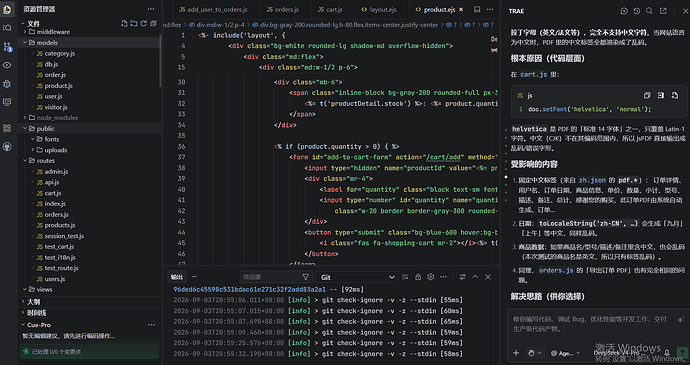Open the Agent selector dropdown in the chat input
The width and height of the screenshot is (690, 365).
tap(565, 353)
